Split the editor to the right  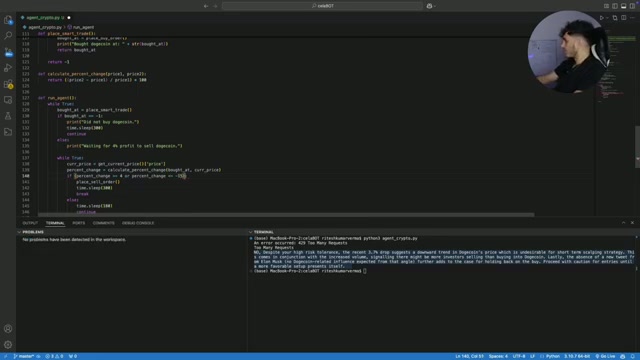(624, 18)
